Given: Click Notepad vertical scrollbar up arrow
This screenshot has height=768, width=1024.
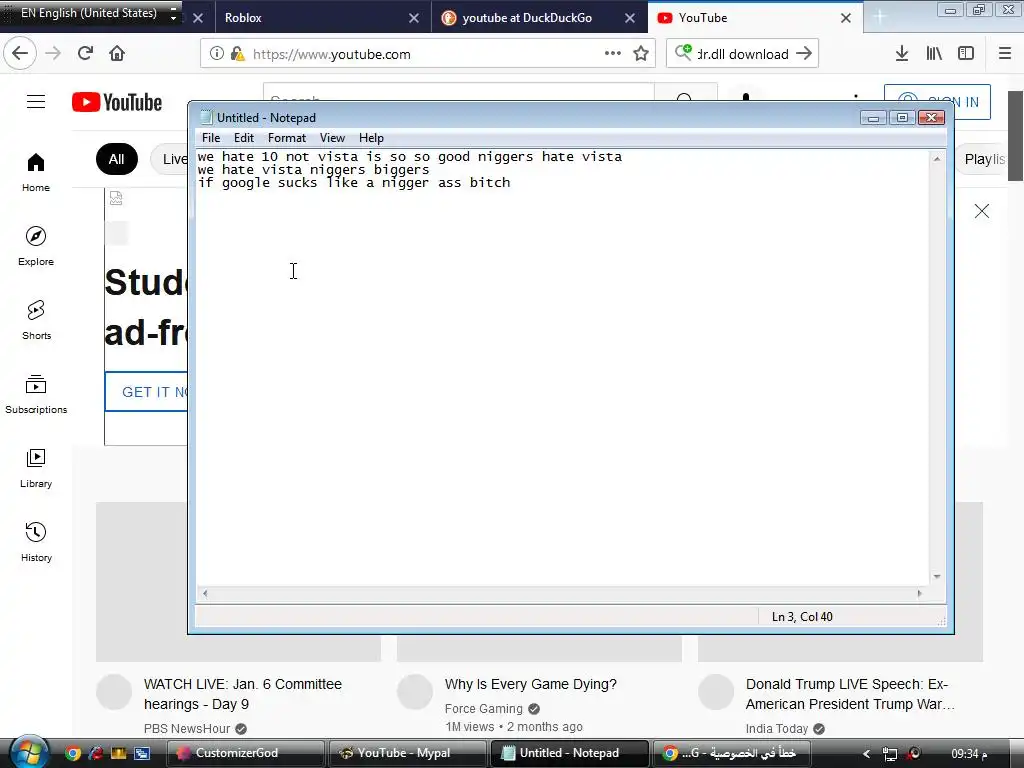Looking at the screenshot, I should [936, 159].
